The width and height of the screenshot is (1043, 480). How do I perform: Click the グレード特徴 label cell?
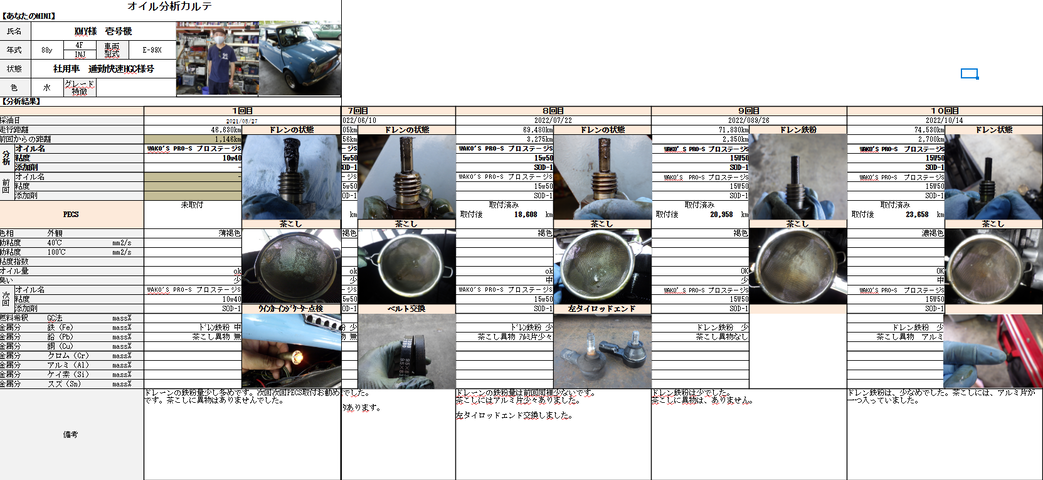(79, 88)
